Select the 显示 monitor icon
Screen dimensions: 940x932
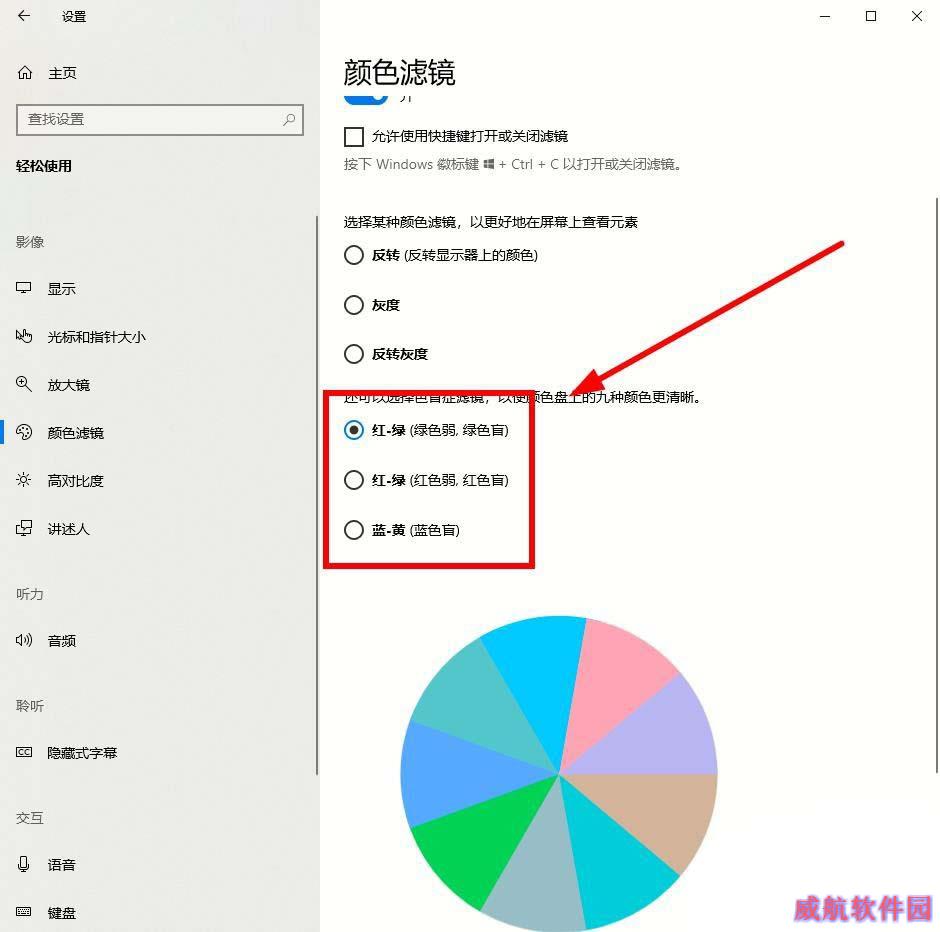tap(23, 288)
